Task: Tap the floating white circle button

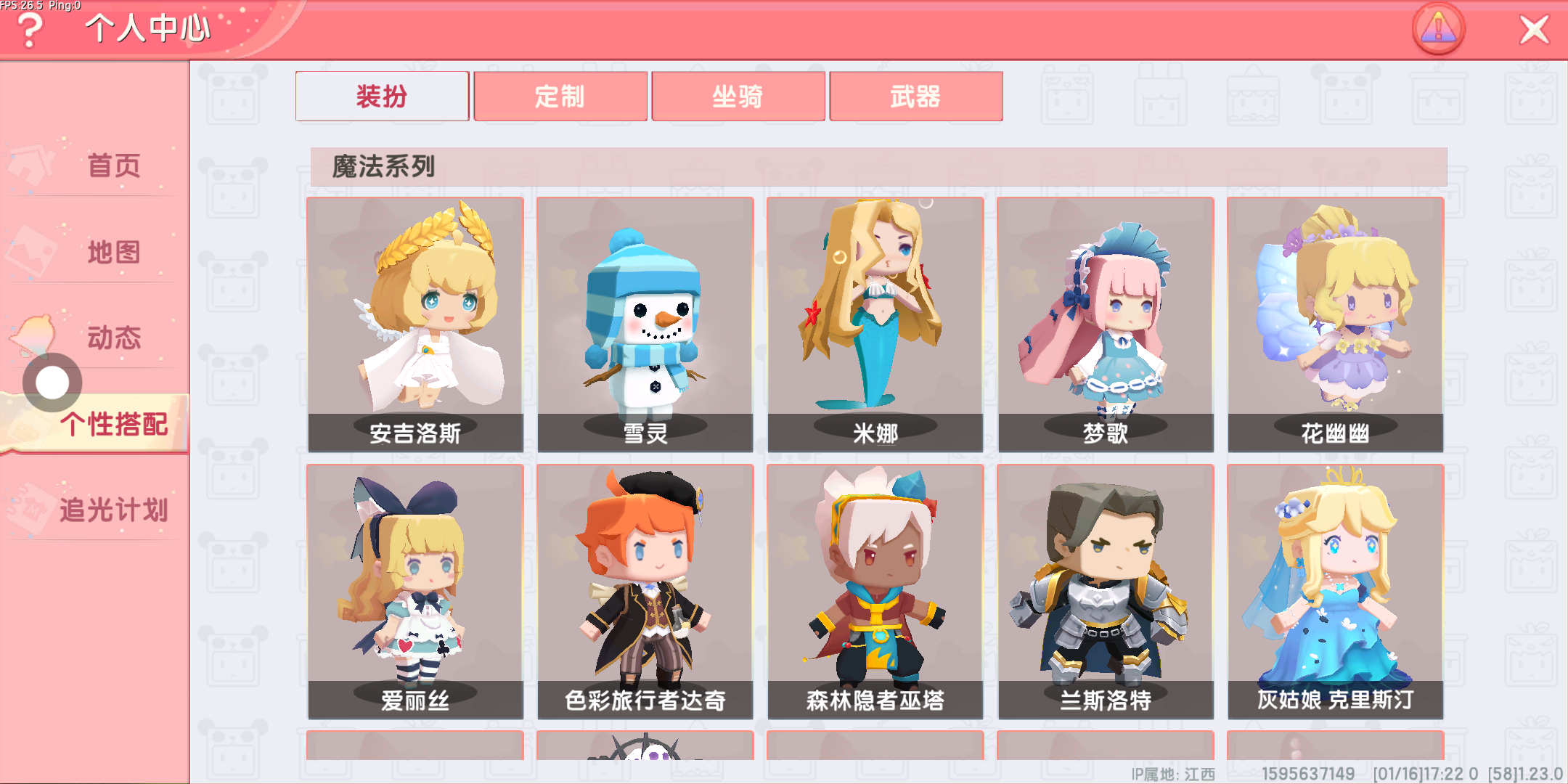Action: tap(52, 383)
